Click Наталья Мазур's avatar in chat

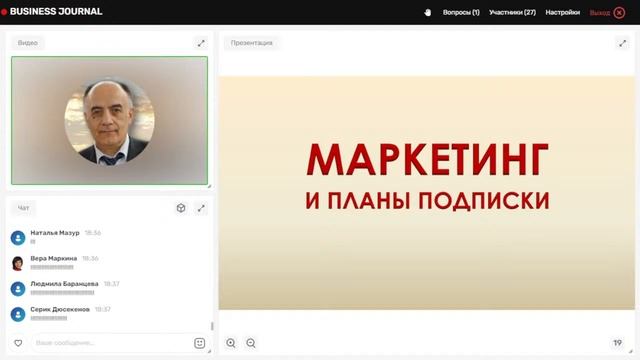point(18,238)
